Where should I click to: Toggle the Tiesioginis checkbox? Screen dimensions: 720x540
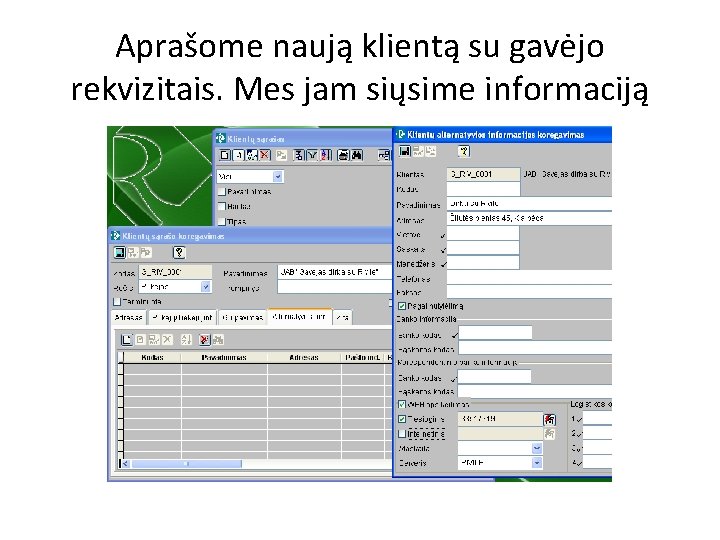pyautogui.click(x=402, y=419)
